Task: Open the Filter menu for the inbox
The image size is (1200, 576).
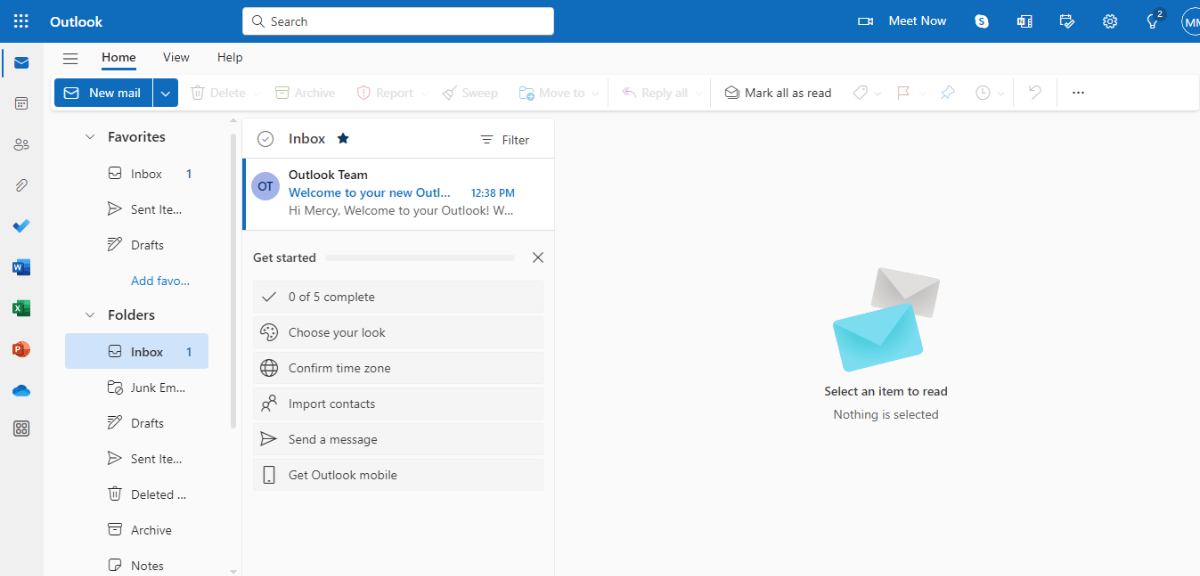Action: click(505, 139)
